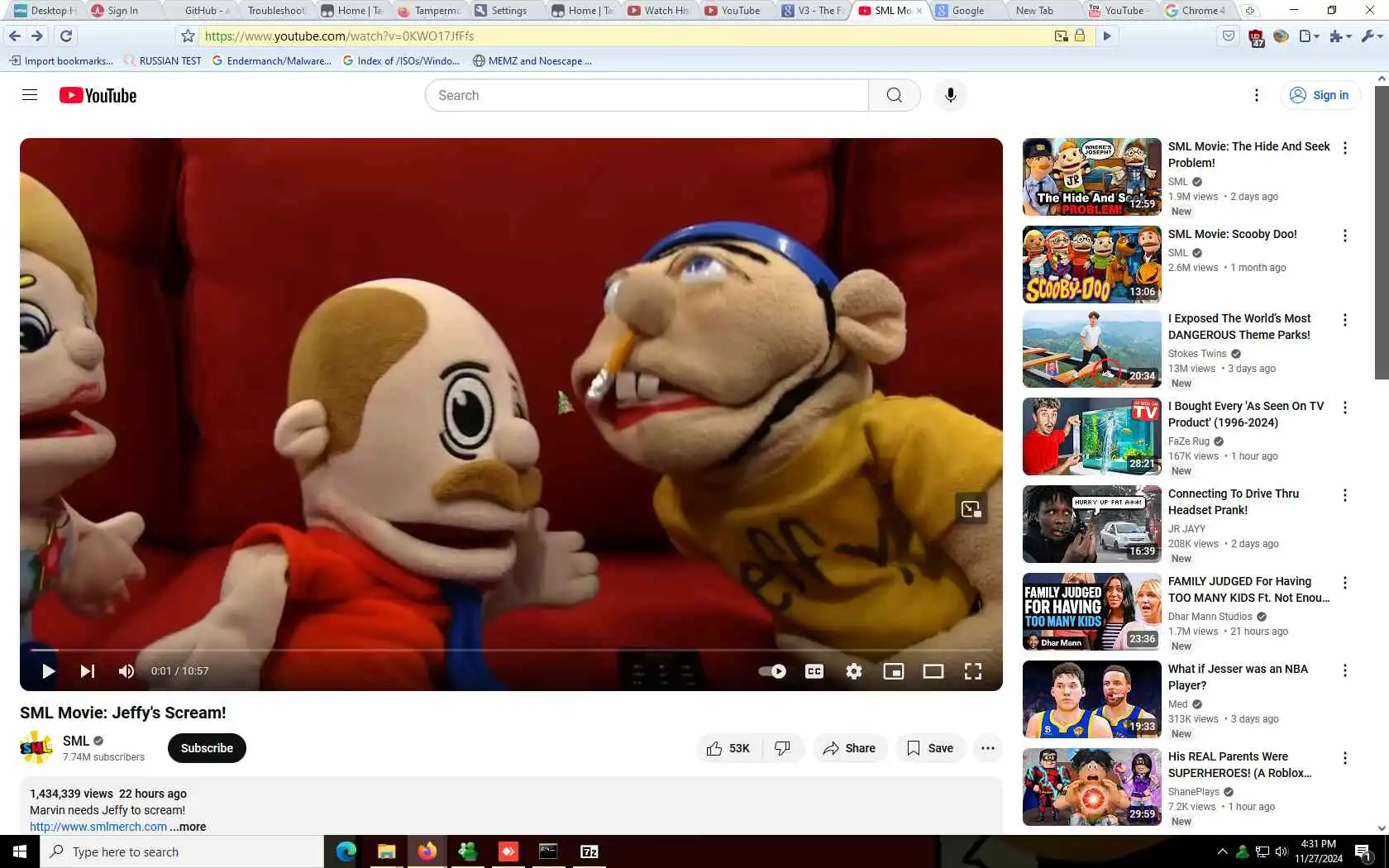Open options for Hide And Seek Problem video

pos(1345,148)
